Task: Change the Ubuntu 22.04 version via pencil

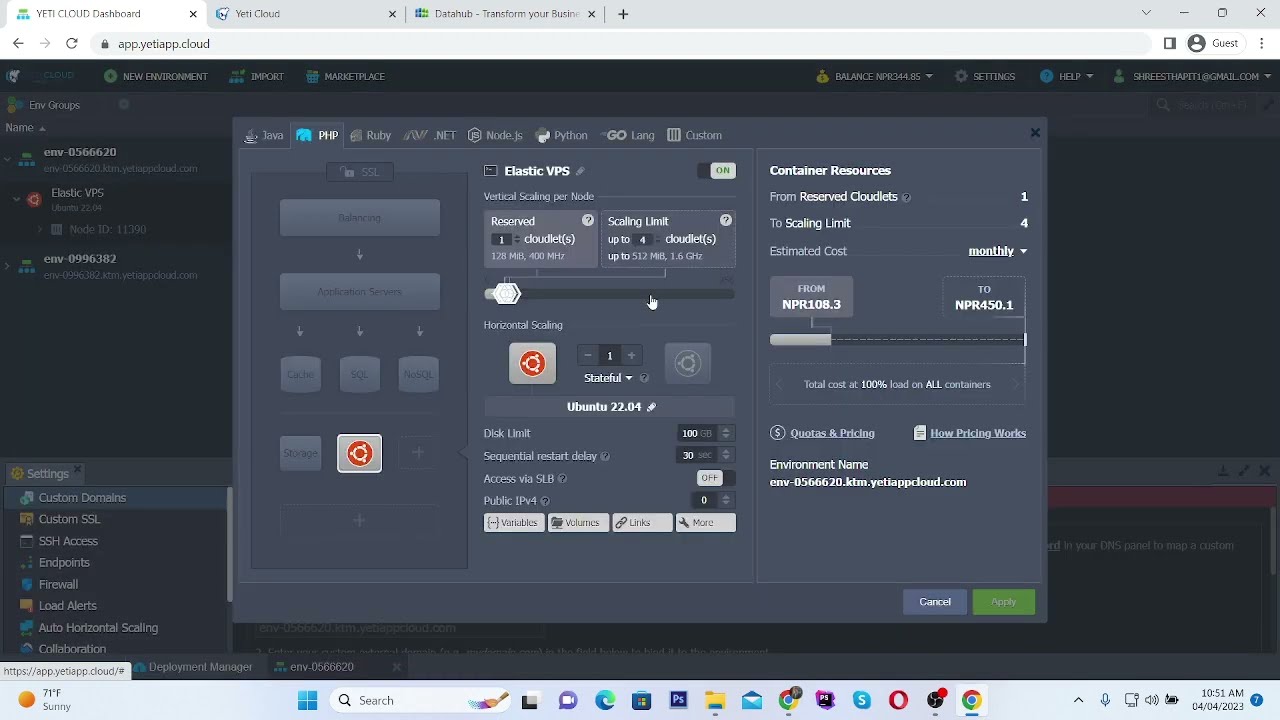Action: tap(652, 407)
